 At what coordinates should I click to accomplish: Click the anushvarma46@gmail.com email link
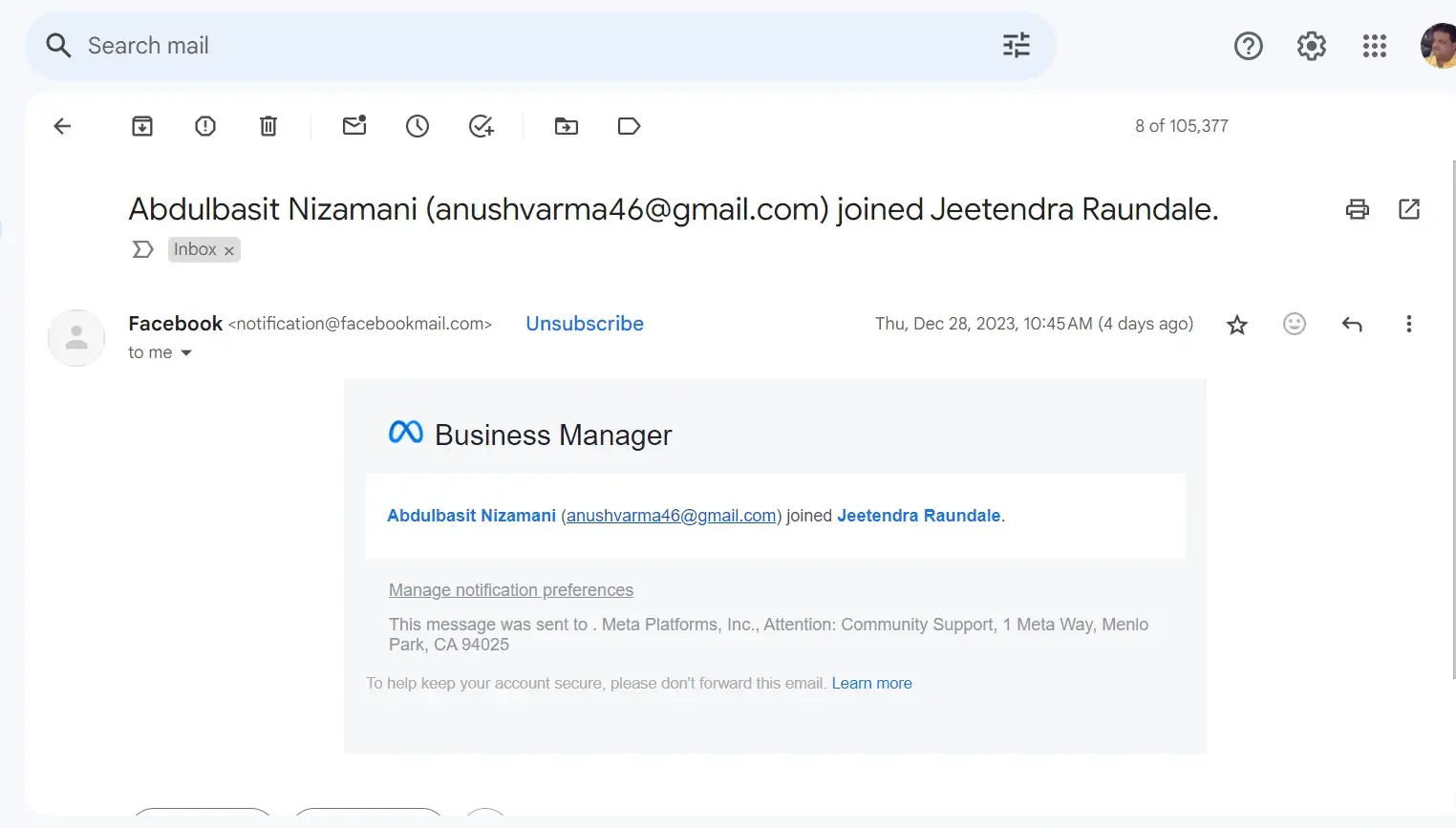point(672,516)
